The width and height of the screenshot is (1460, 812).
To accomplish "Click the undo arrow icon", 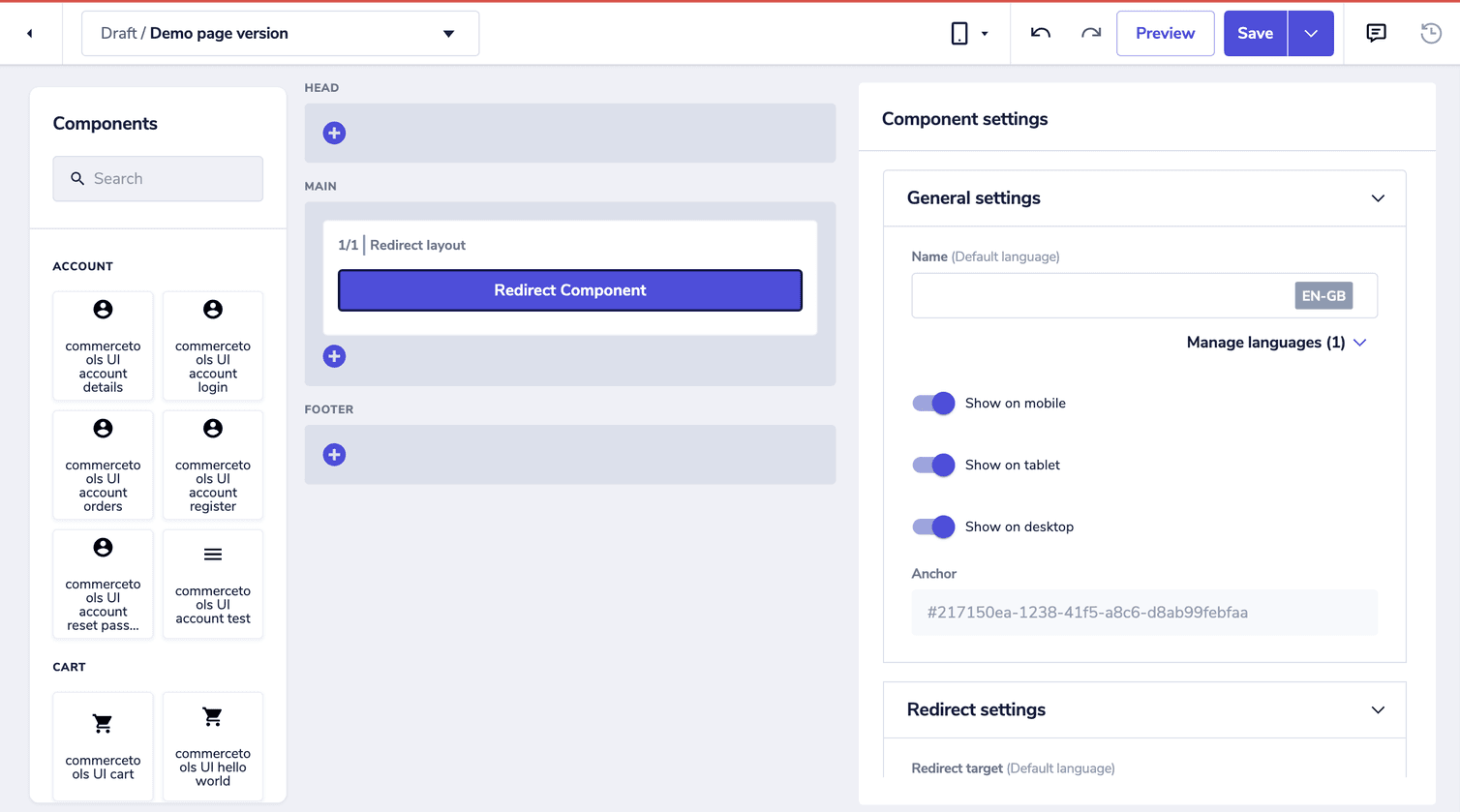I will point(1039,32).
